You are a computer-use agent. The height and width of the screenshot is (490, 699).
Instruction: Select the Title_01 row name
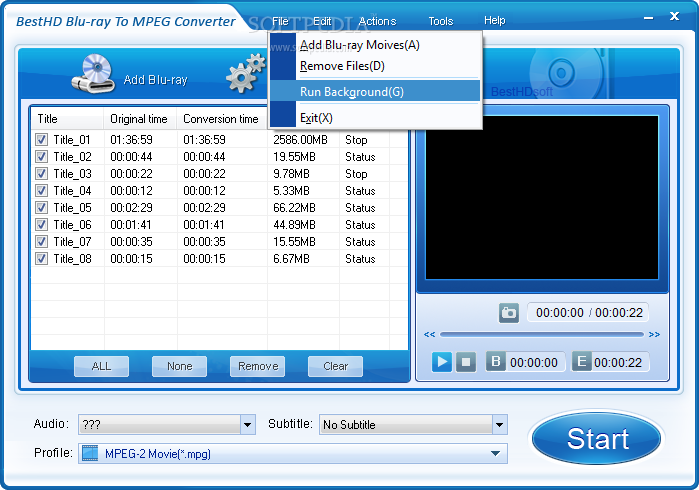pos(72,140)
